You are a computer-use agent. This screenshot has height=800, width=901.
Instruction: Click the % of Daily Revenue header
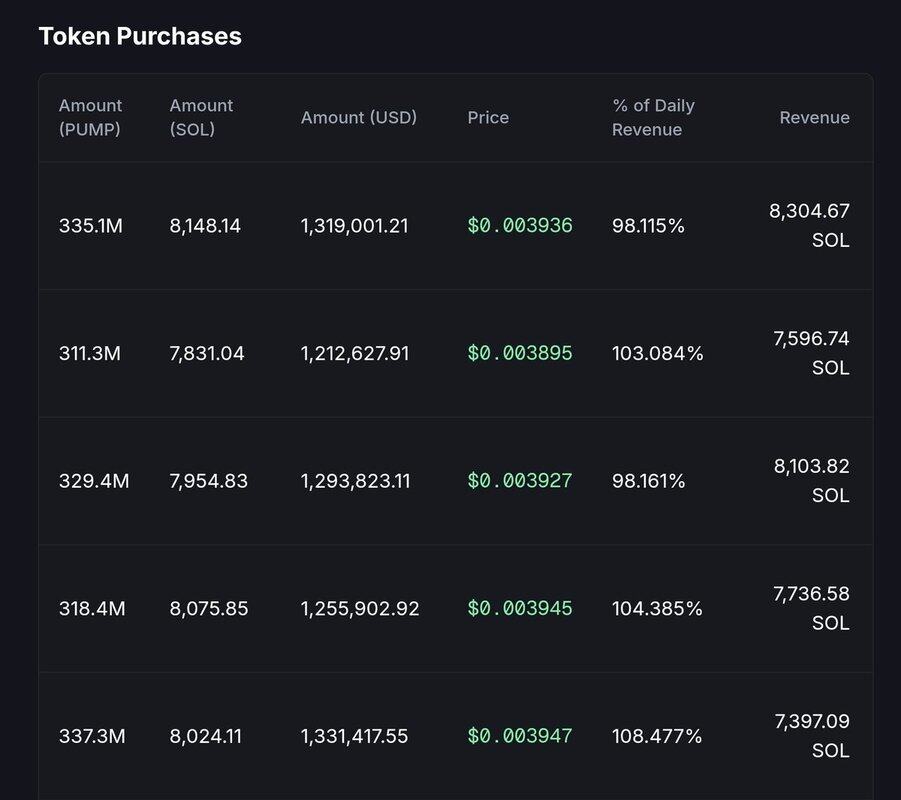(653, 117)
